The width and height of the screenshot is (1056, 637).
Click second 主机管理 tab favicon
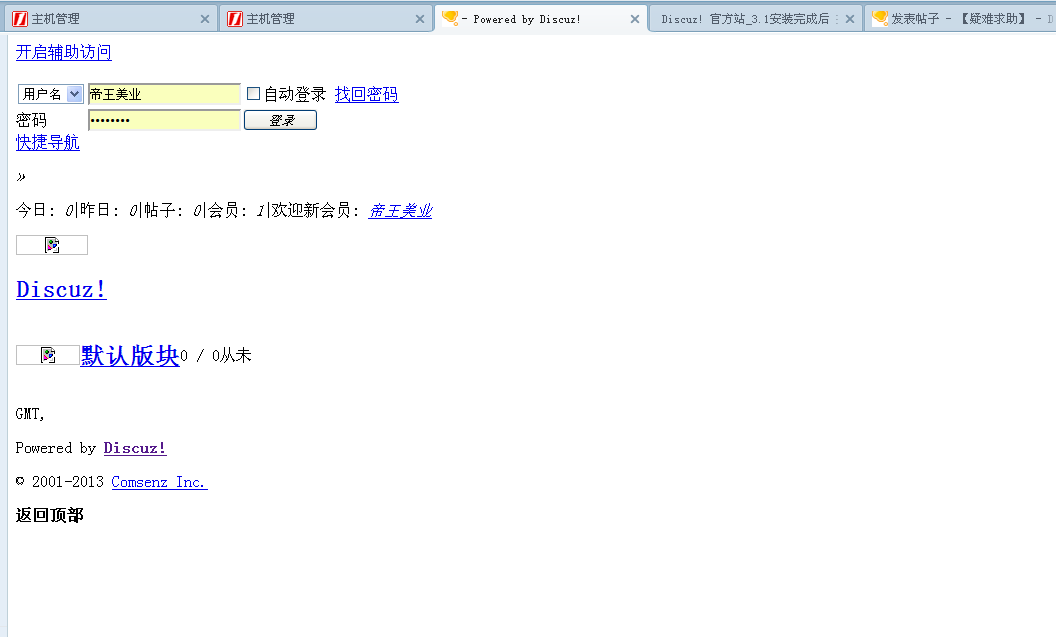pyautogui.click(x=235, y=19)
